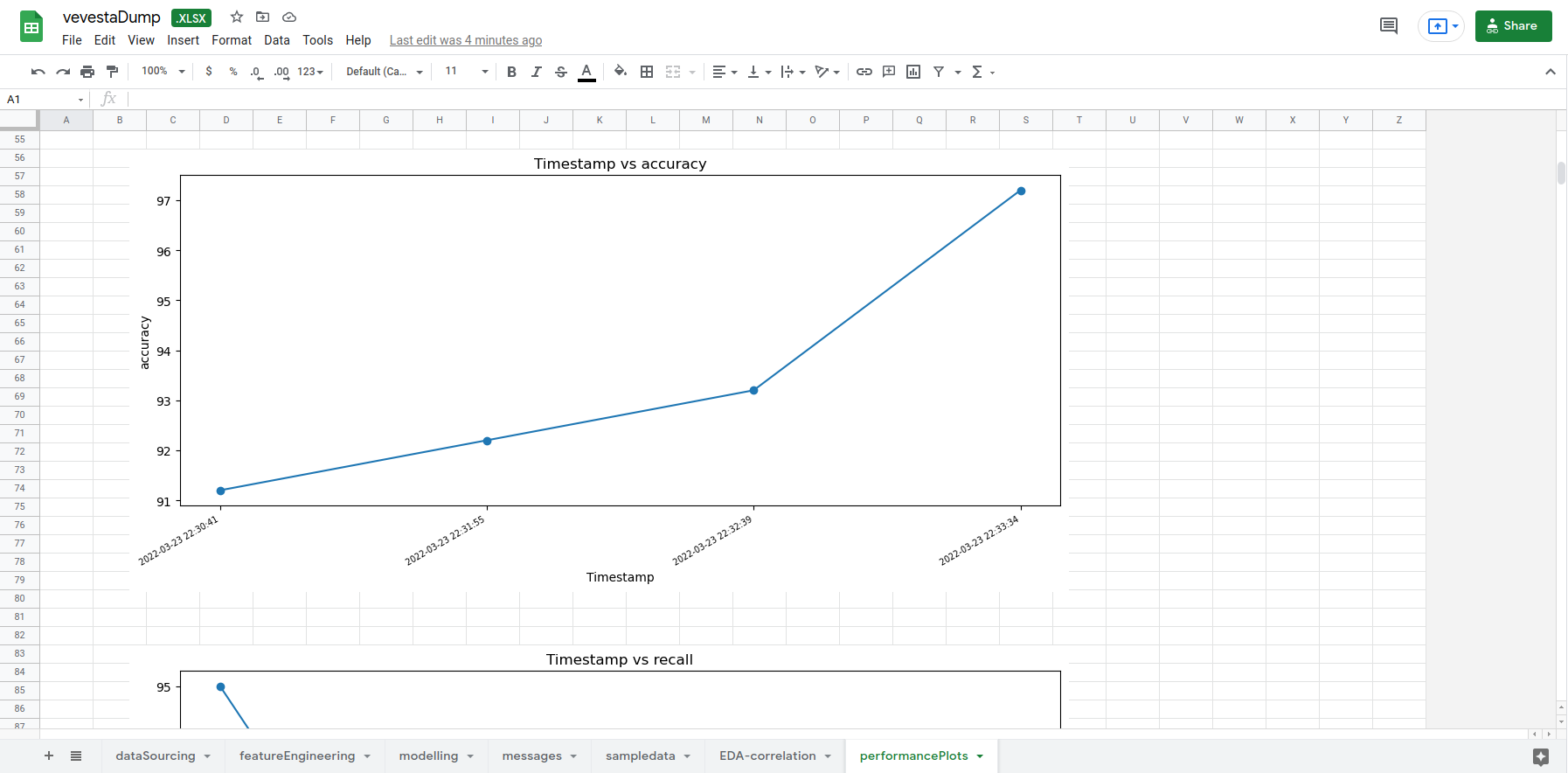The width and height of the screenshot is (1568, 773).
Task: Click the Insert link icon
Action: [864, 72]
